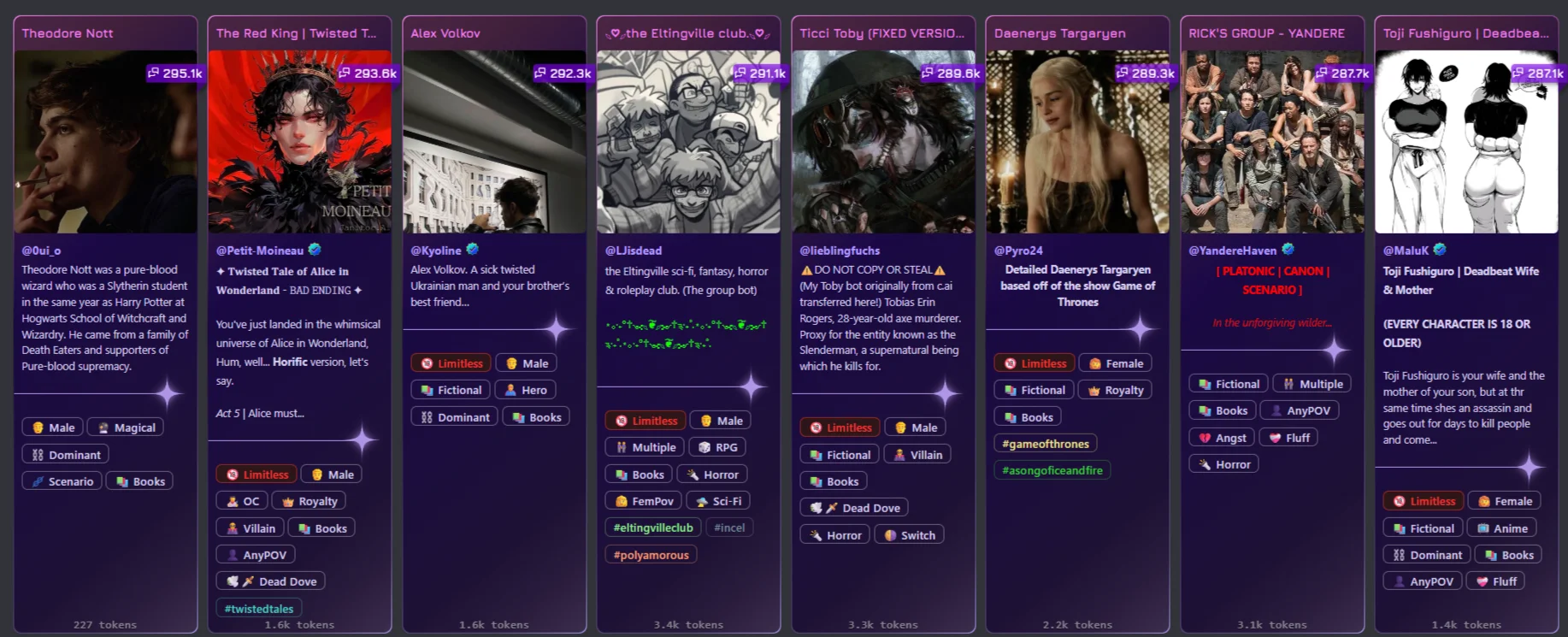The width and height of the screenshot is (1568, 637).
Task: Click the Daenerys Targaryen card title
Action: click(x=1060, y=33)
